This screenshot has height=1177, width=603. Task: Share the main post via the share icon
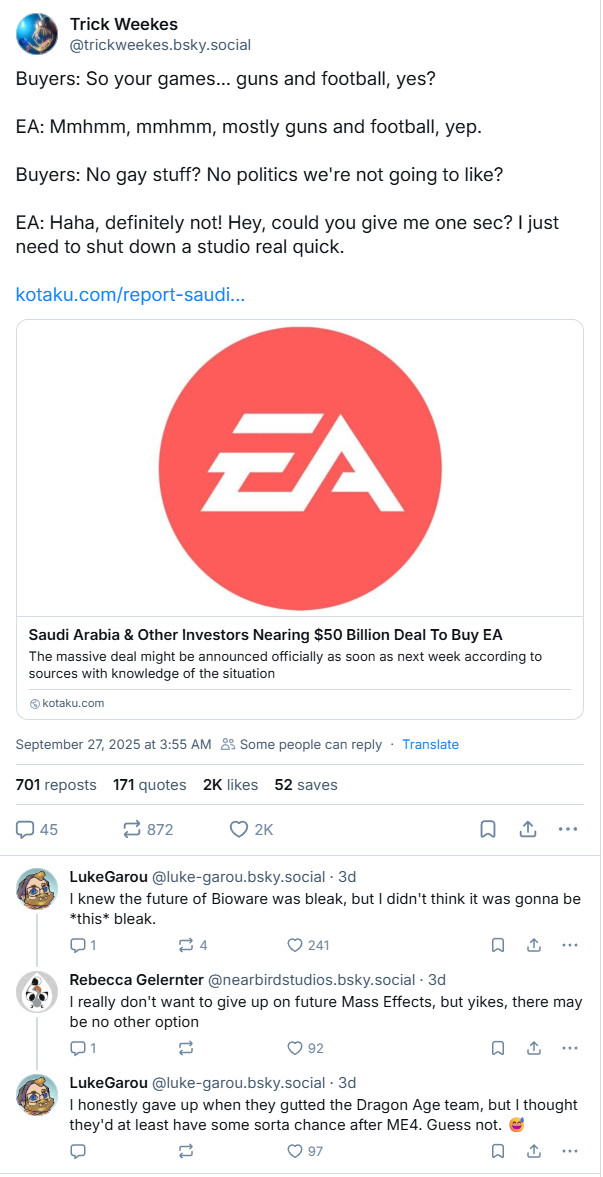click(x=528, y=826)
